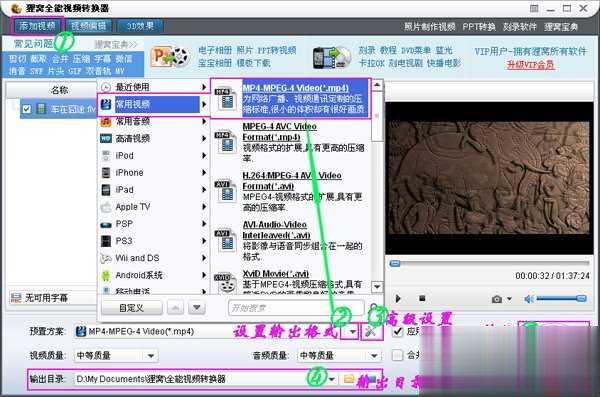Viewport: 600px width, 397px height.
Task: Click the format search input field
Action: click(296, 308)
